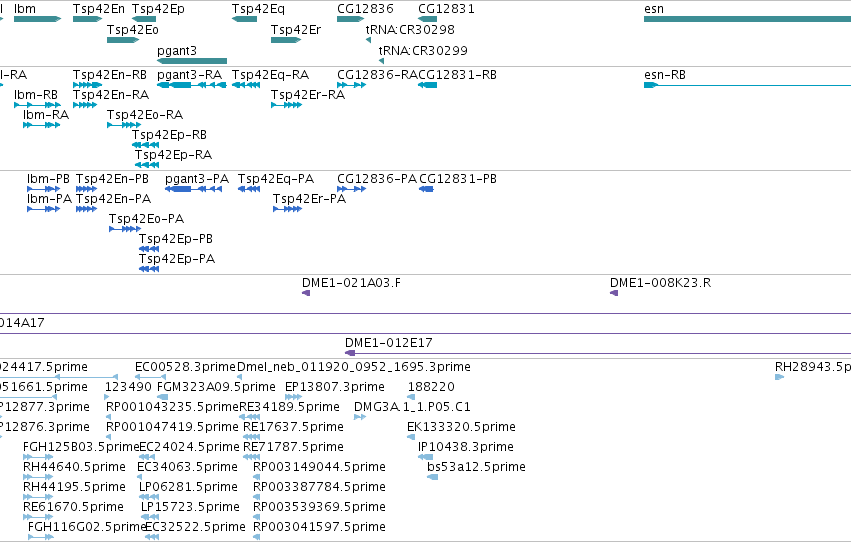Select transcript esn-RB

click(x=747, y=85)
